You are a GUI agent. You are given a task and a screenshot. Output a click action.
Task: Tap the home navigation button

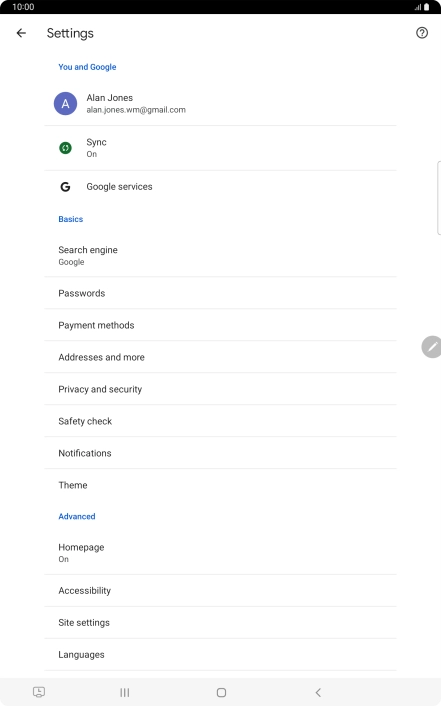point(221,692)
